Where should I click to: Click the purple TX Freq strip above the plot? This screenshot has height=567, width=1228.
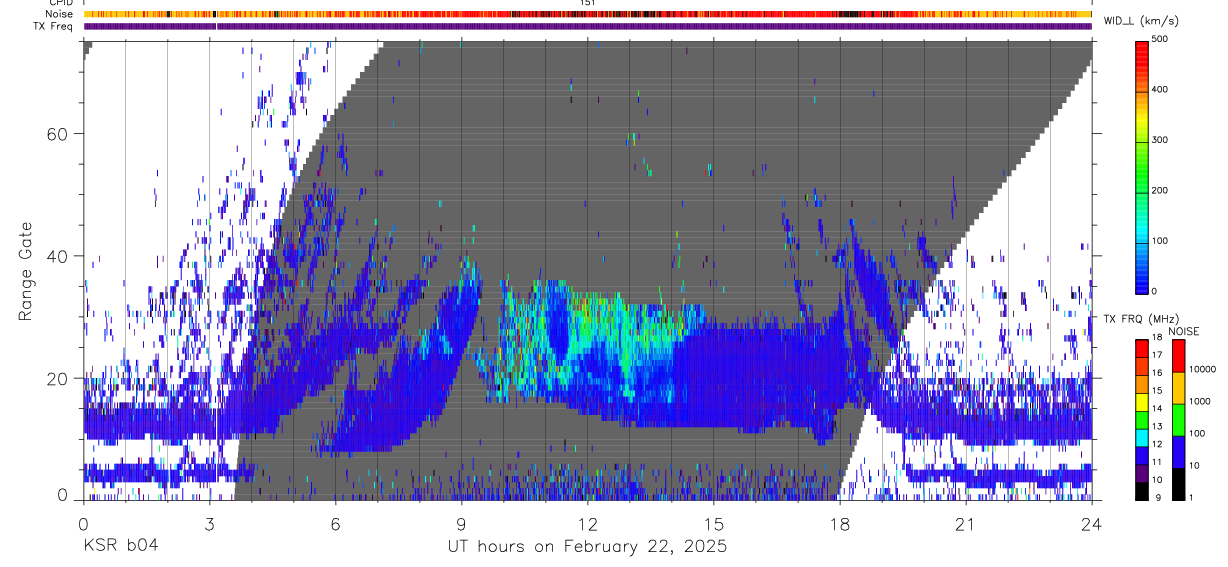tap(587, 26)
